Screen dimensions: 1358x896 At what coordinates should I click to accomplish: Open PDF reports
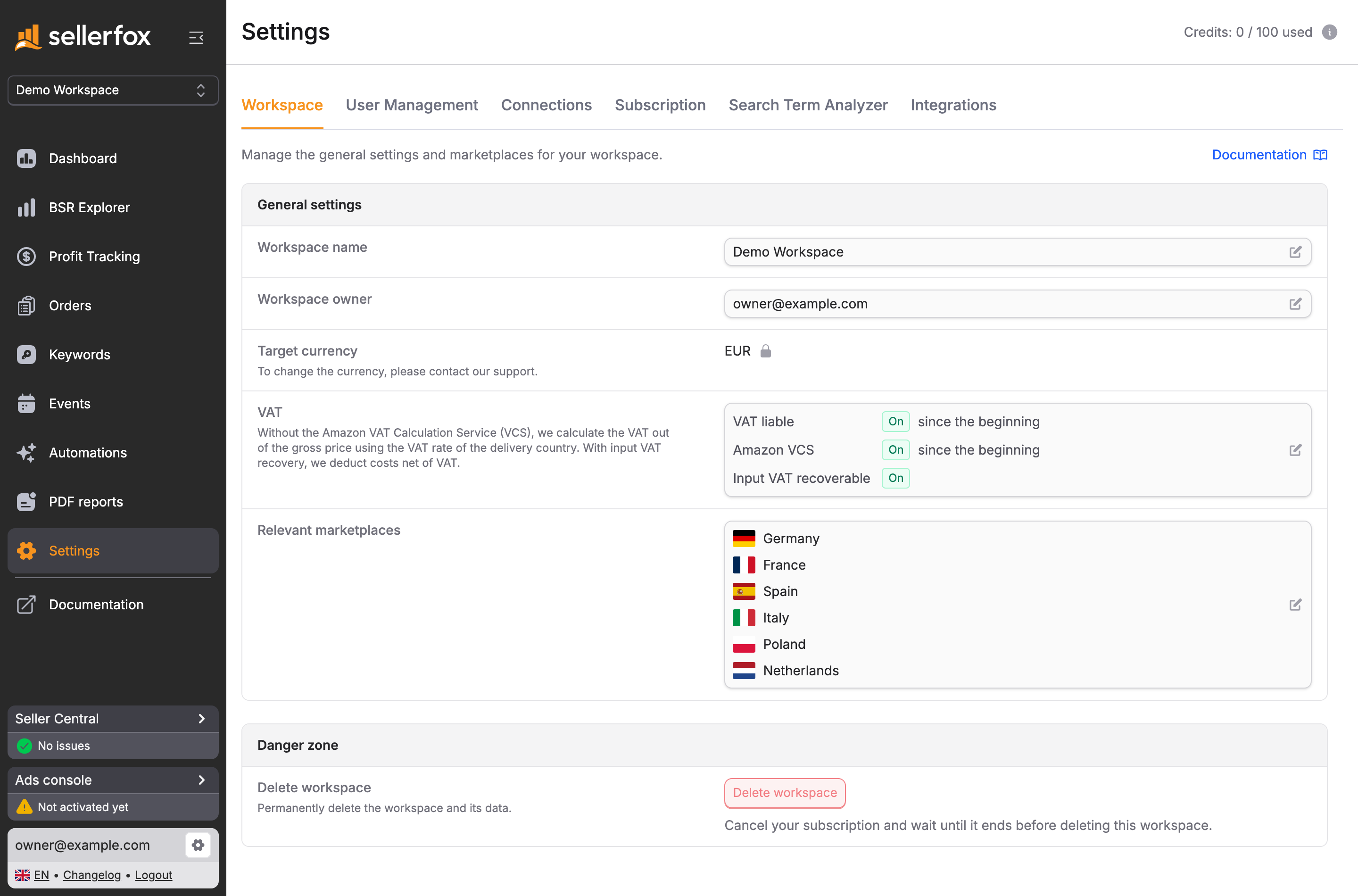coord(113,502)
